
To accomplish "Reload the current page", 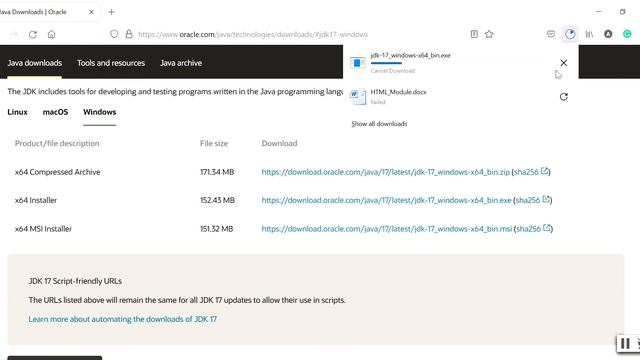I will [x=33, y=34].
